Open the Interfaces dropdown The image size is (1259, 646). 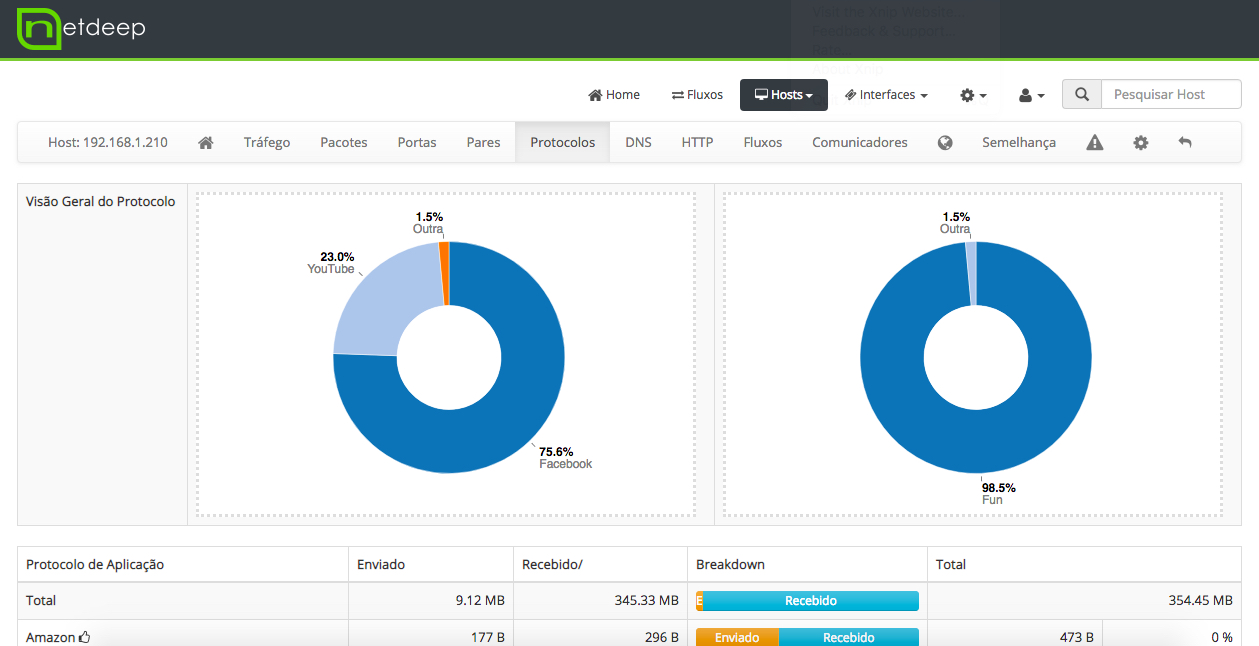tap(886, 95)
